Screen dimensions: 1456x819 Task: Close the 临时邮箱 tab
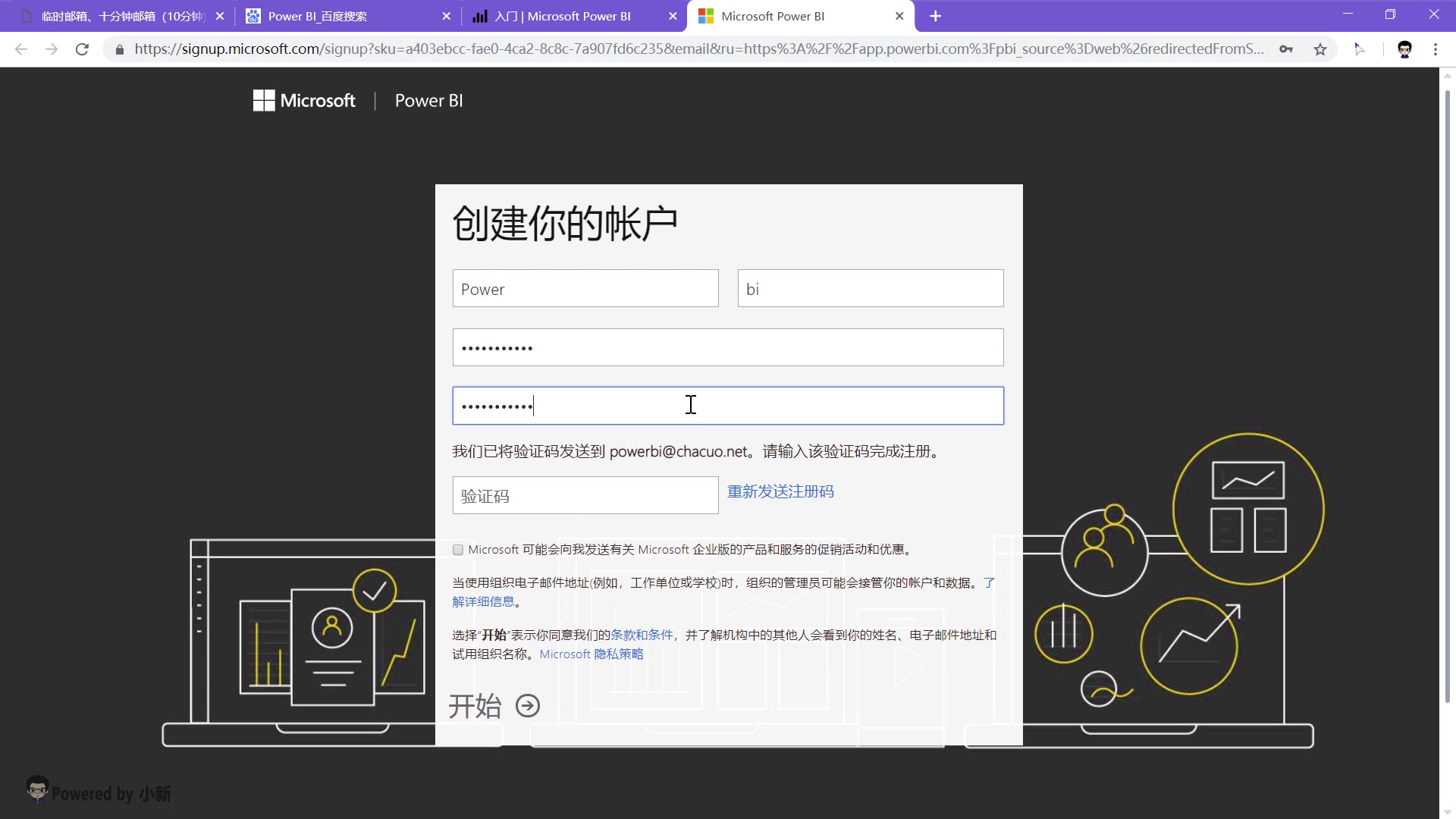coord(220,16)
